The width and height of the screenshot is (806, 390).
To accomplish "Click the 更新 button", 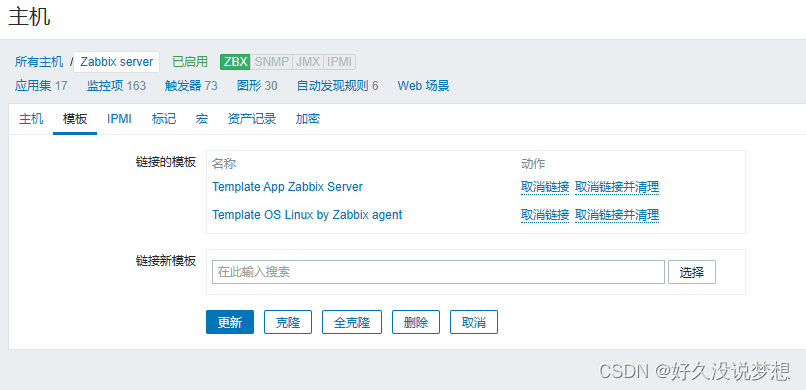I will click(x=230, y=322).
